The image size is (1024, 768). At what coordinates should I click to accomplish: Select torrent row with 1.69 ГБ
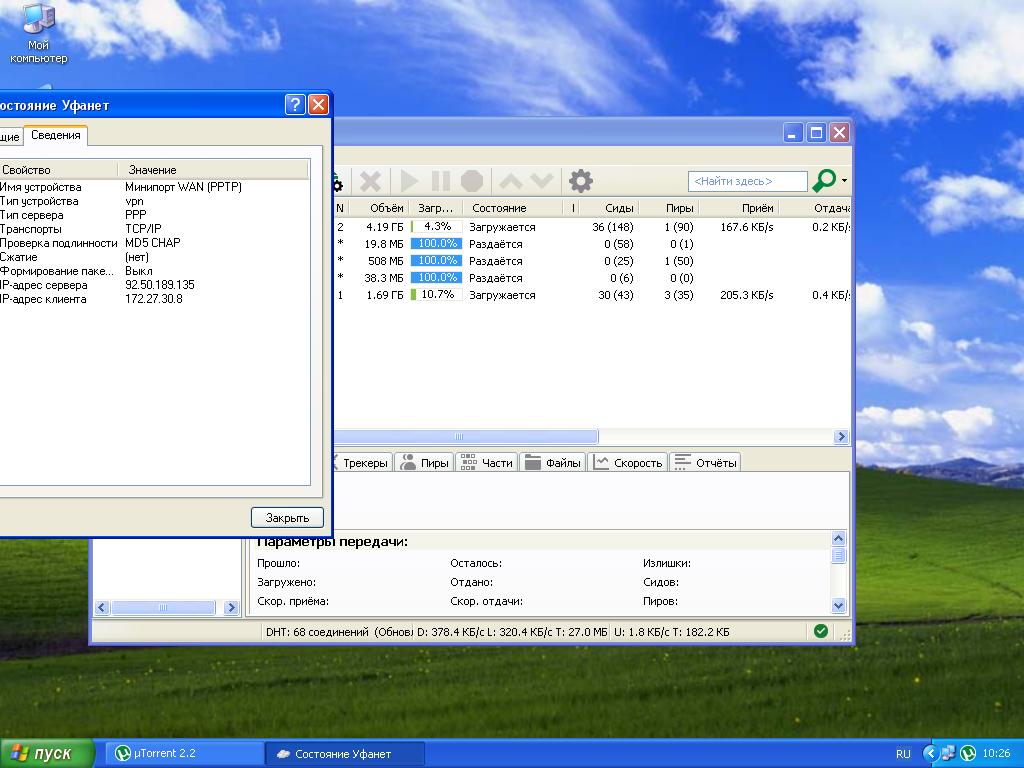[x=592, y=295]
